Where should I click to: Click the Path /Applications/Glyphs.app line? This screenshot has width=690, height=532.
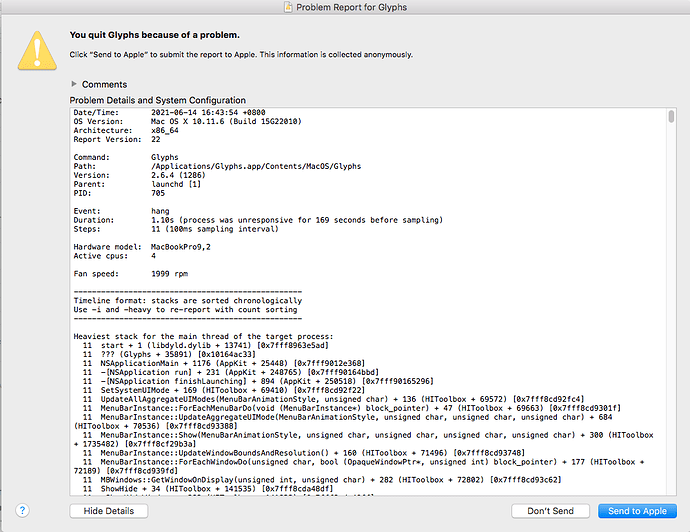217,166
